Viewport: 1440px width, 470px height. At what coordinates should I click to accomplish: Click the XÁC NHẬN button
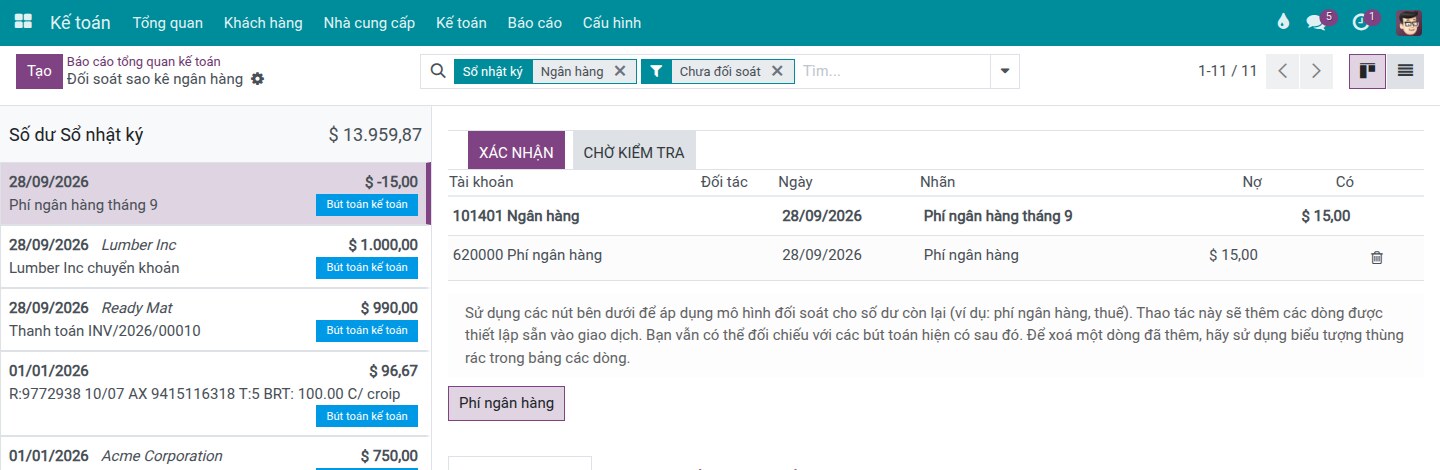tap(516, 152)
